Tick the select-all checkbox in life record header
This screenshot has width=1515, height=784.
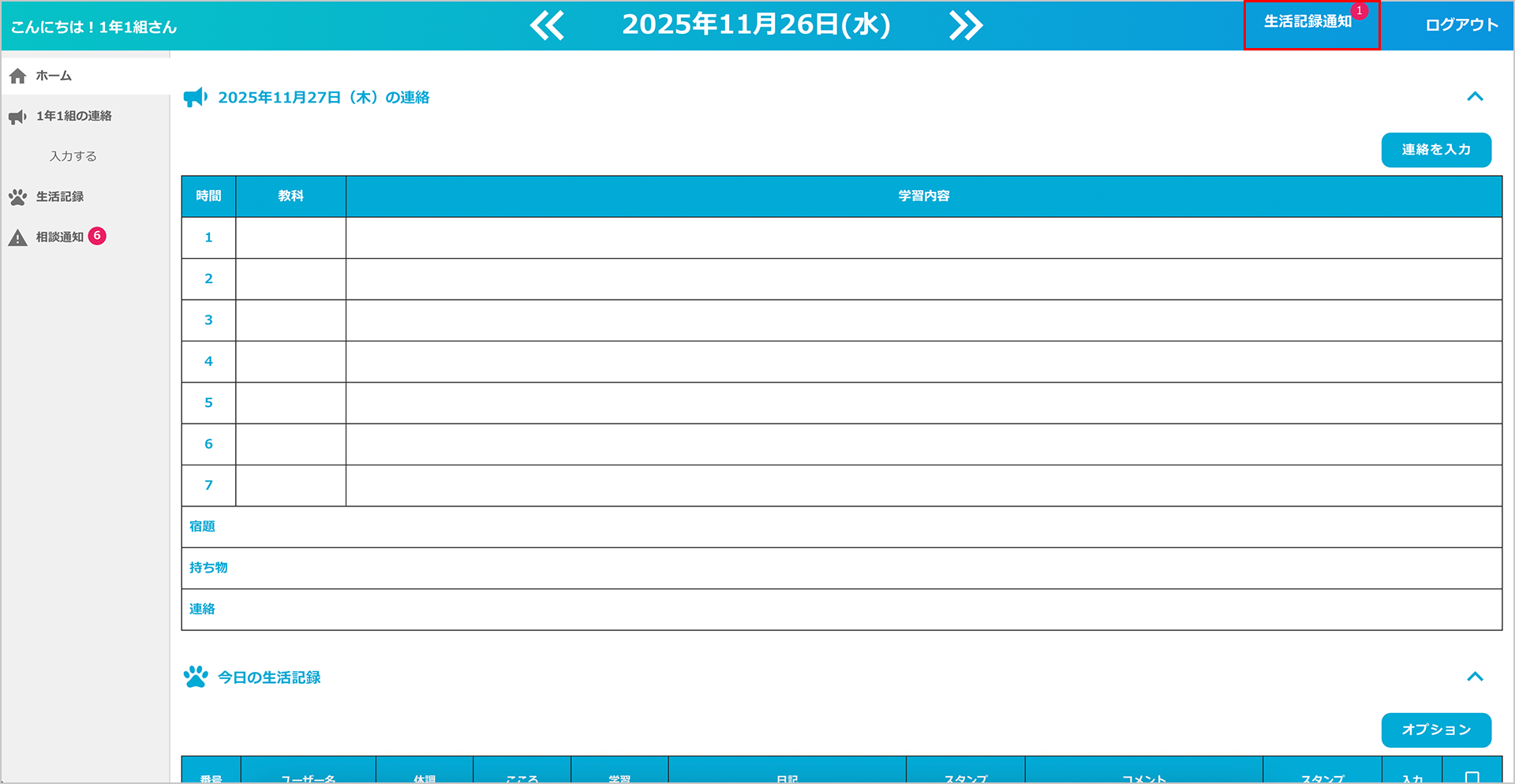[x=1472, y=778]
